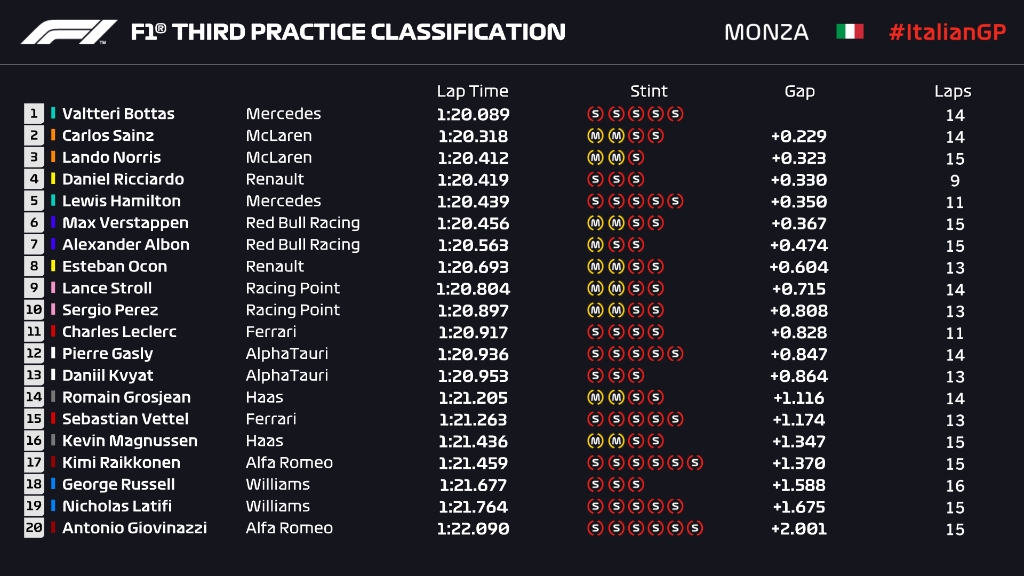Image resolution: width=1024 pixels, height=576 pixels.
Task: Click the Gap column header
Action: click(799, 91)
